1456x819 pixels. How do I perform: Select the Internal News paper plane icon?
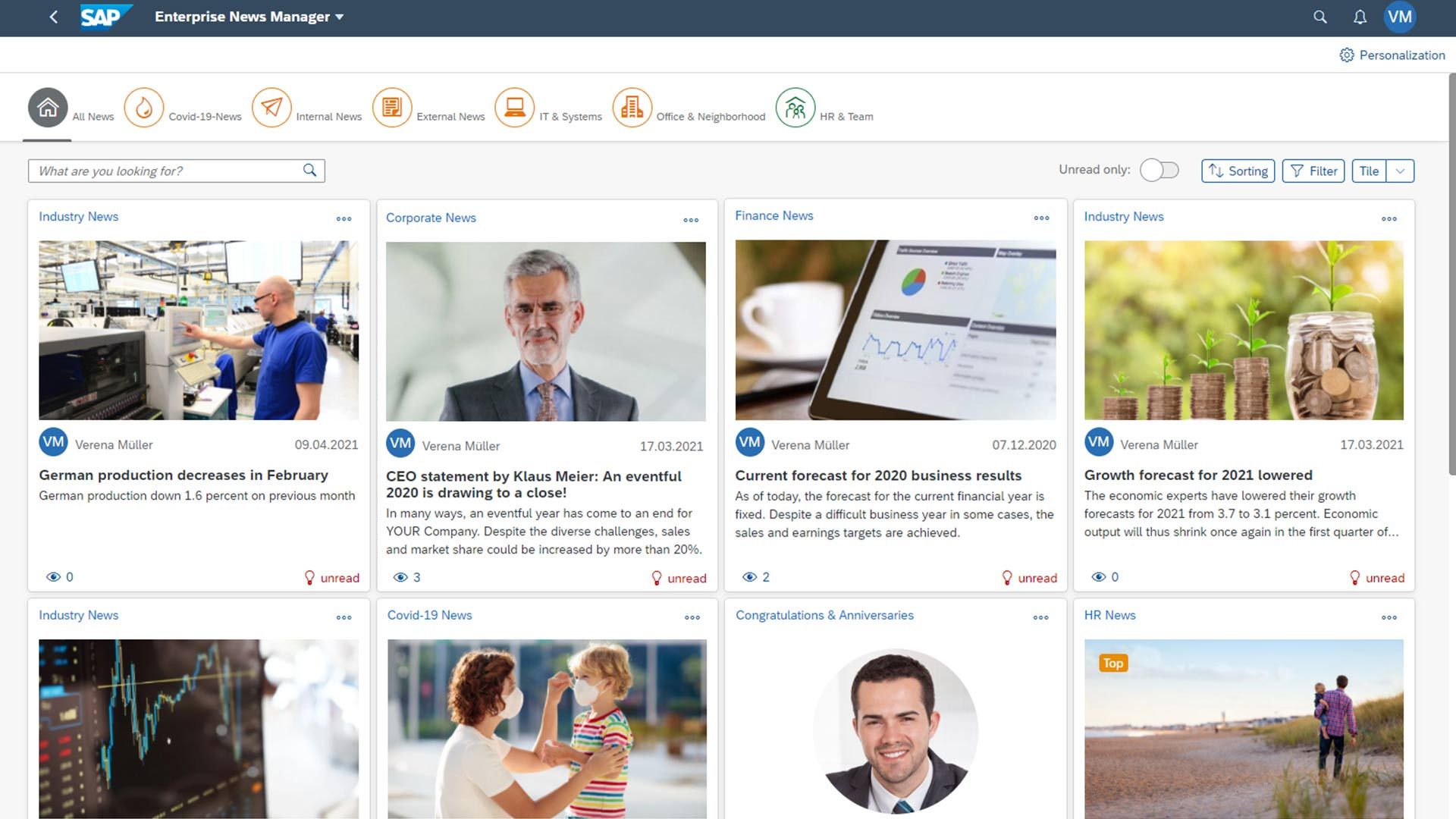tap(271, 108)
